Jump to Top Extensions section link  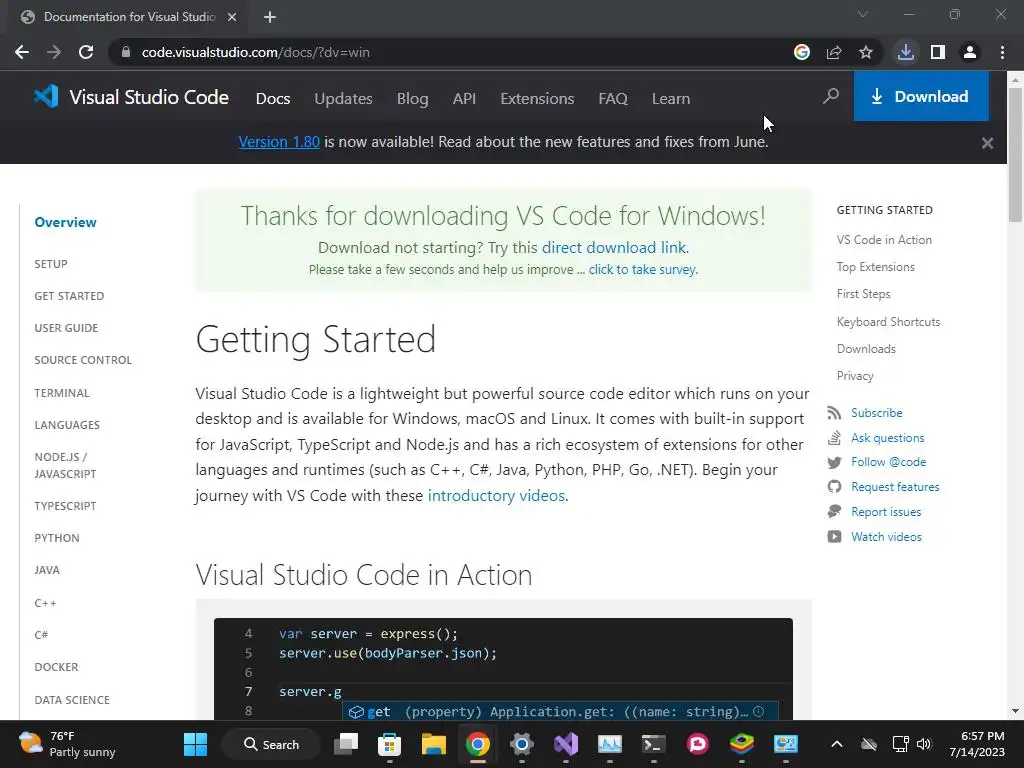[876, 267]
